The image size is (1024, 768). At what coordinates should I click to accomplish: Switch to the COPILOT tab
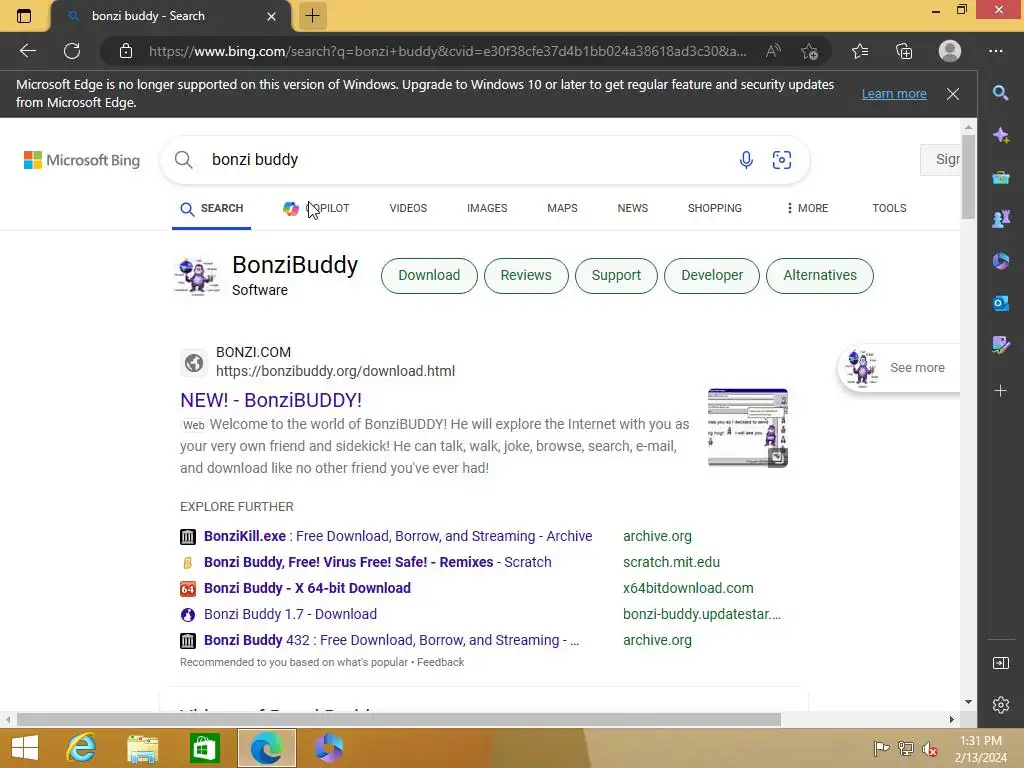point(316,208)
